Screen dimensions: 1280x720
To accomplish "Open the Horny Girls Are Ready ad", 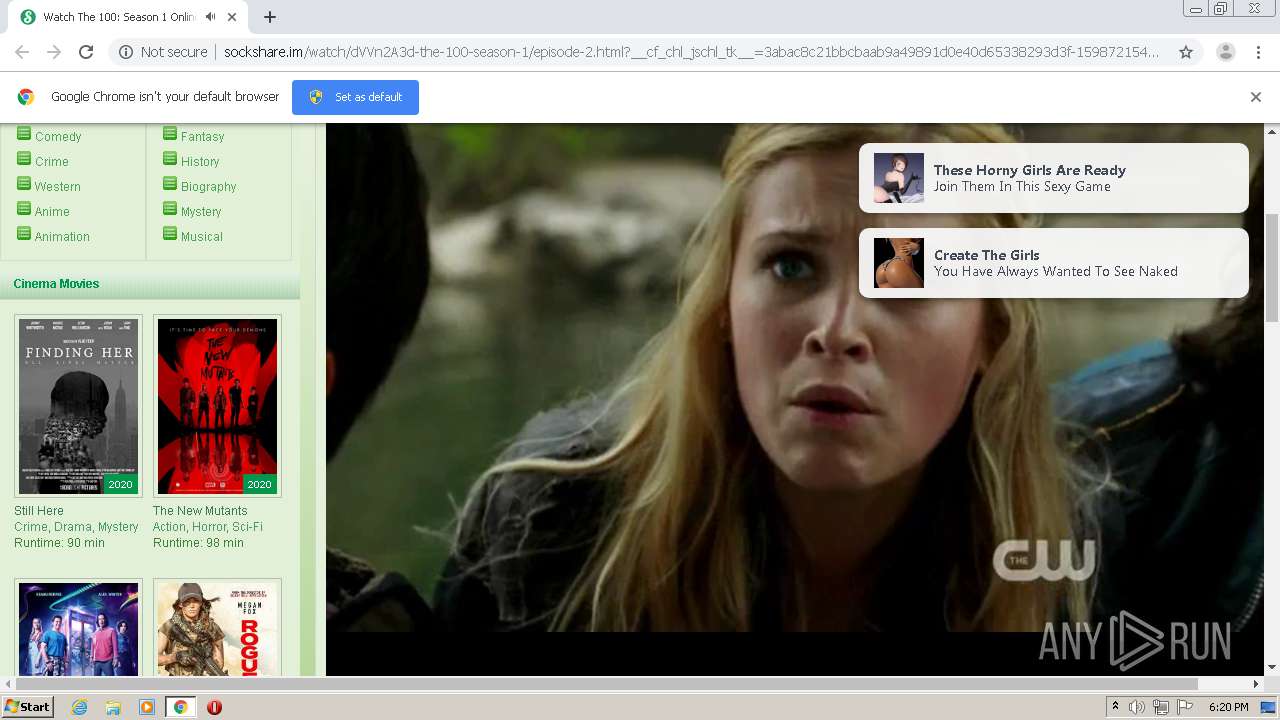I will pyautogui.click(x=1054, y=178).
